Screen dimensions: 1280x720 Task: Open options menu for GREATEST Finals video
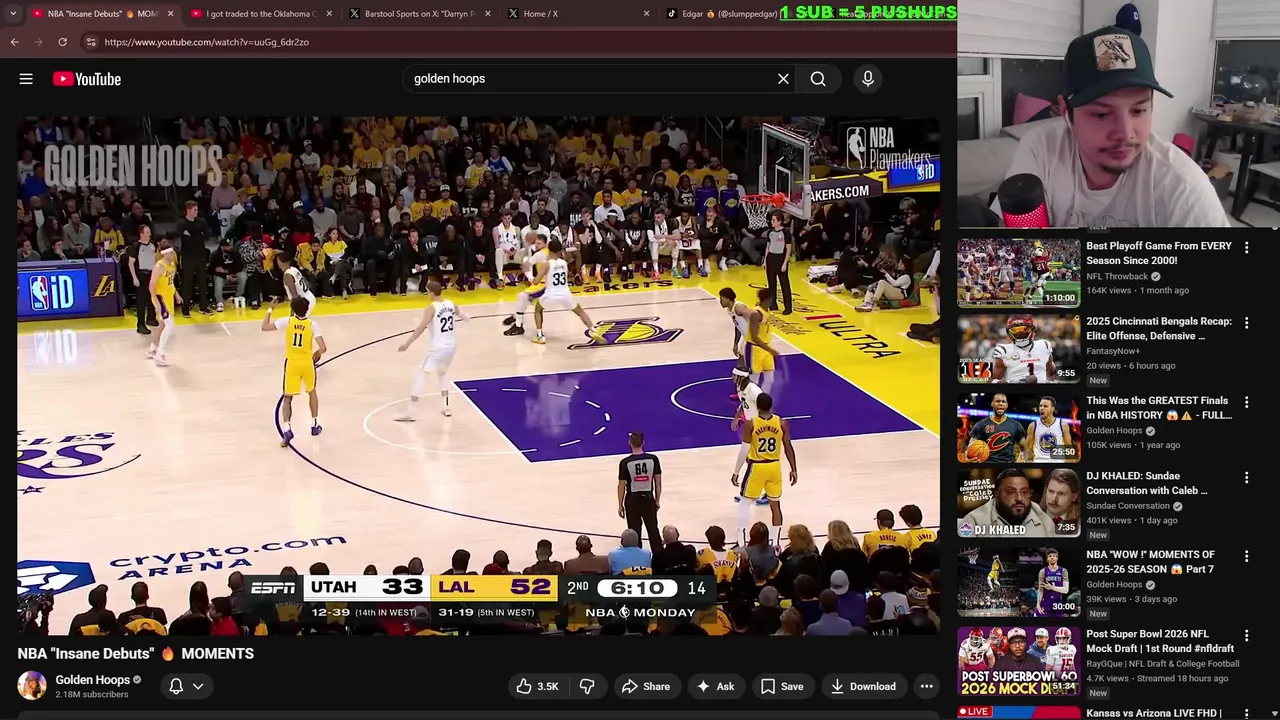click(1246, 402)
